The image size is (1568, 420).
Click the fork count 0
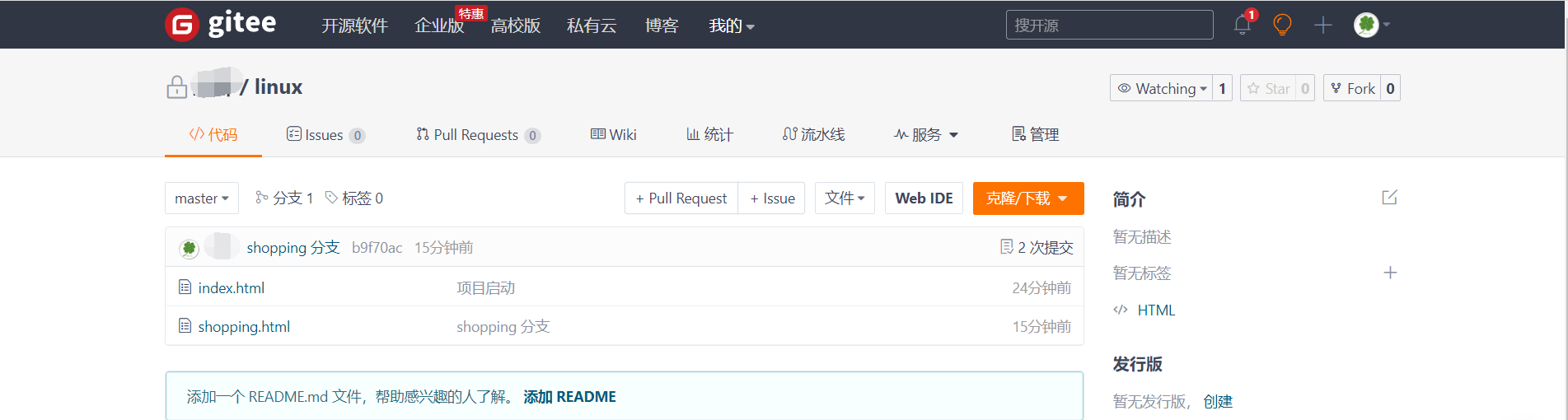tap(1390, 88)
